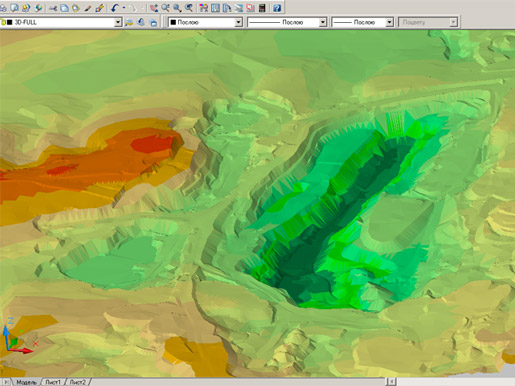Click the Zoom Previous icon

189,8
